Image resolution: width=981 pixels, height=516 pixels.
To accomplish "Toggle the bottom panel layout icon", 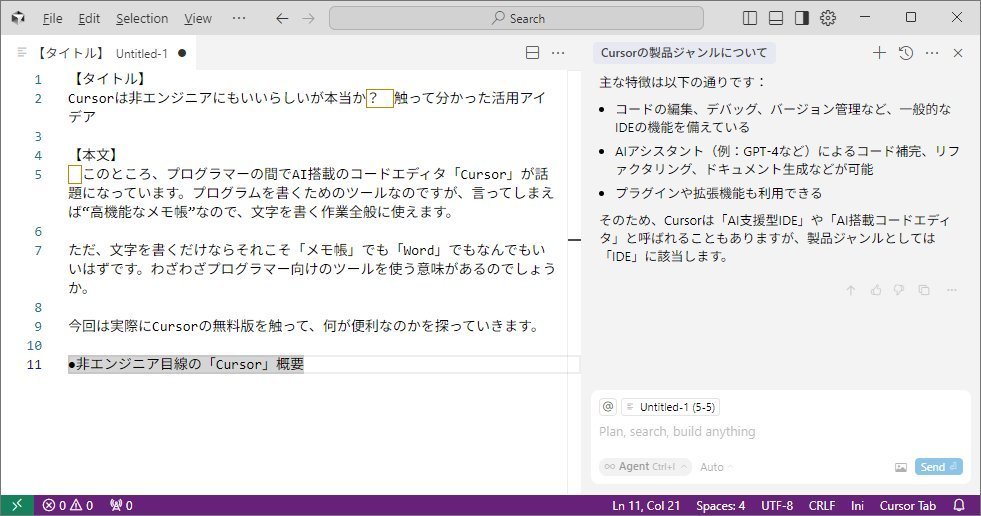I will [x=776, y=18].
